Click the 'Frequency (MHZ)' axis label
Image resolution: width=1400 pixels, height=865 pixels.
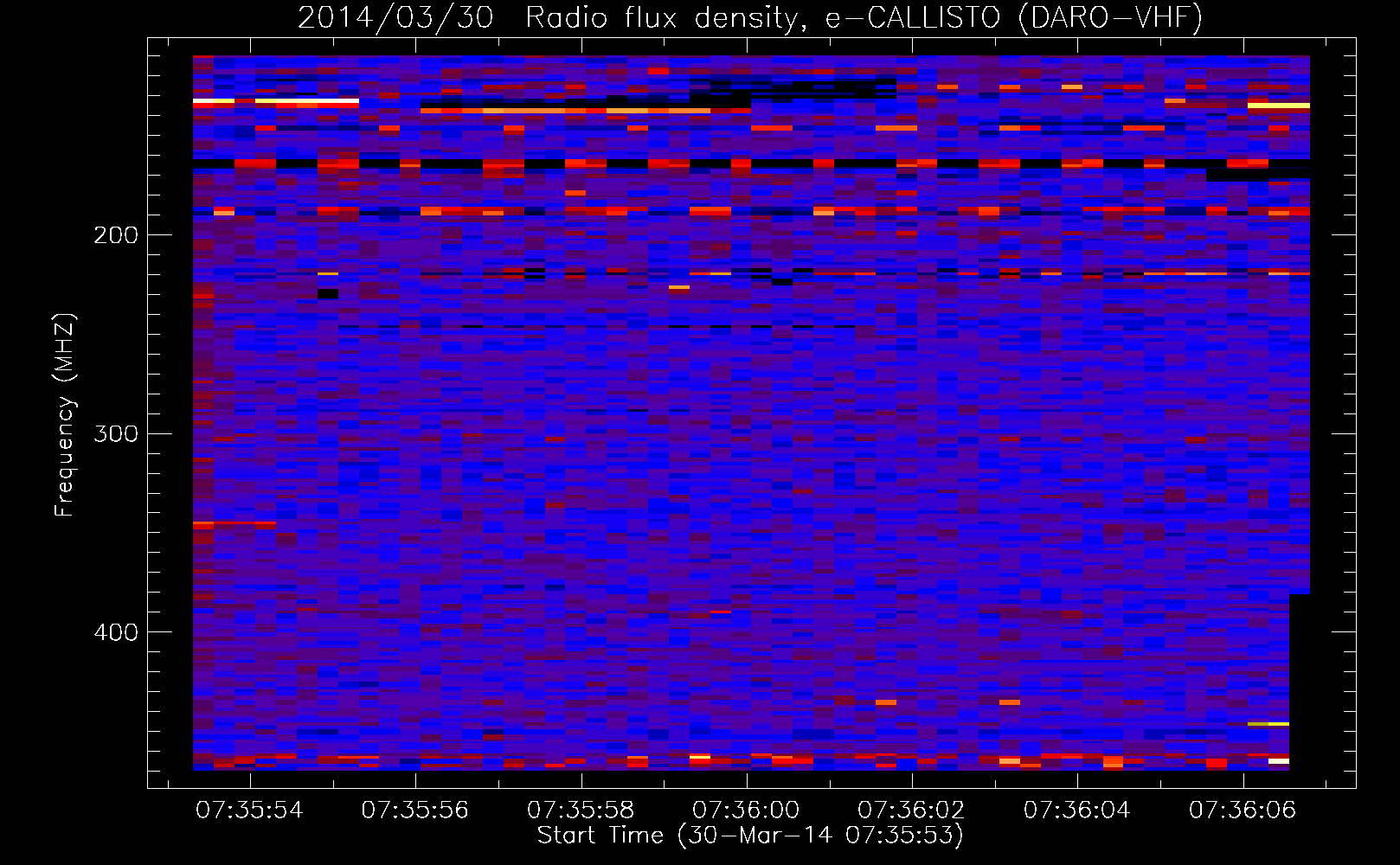coord(66,415)
